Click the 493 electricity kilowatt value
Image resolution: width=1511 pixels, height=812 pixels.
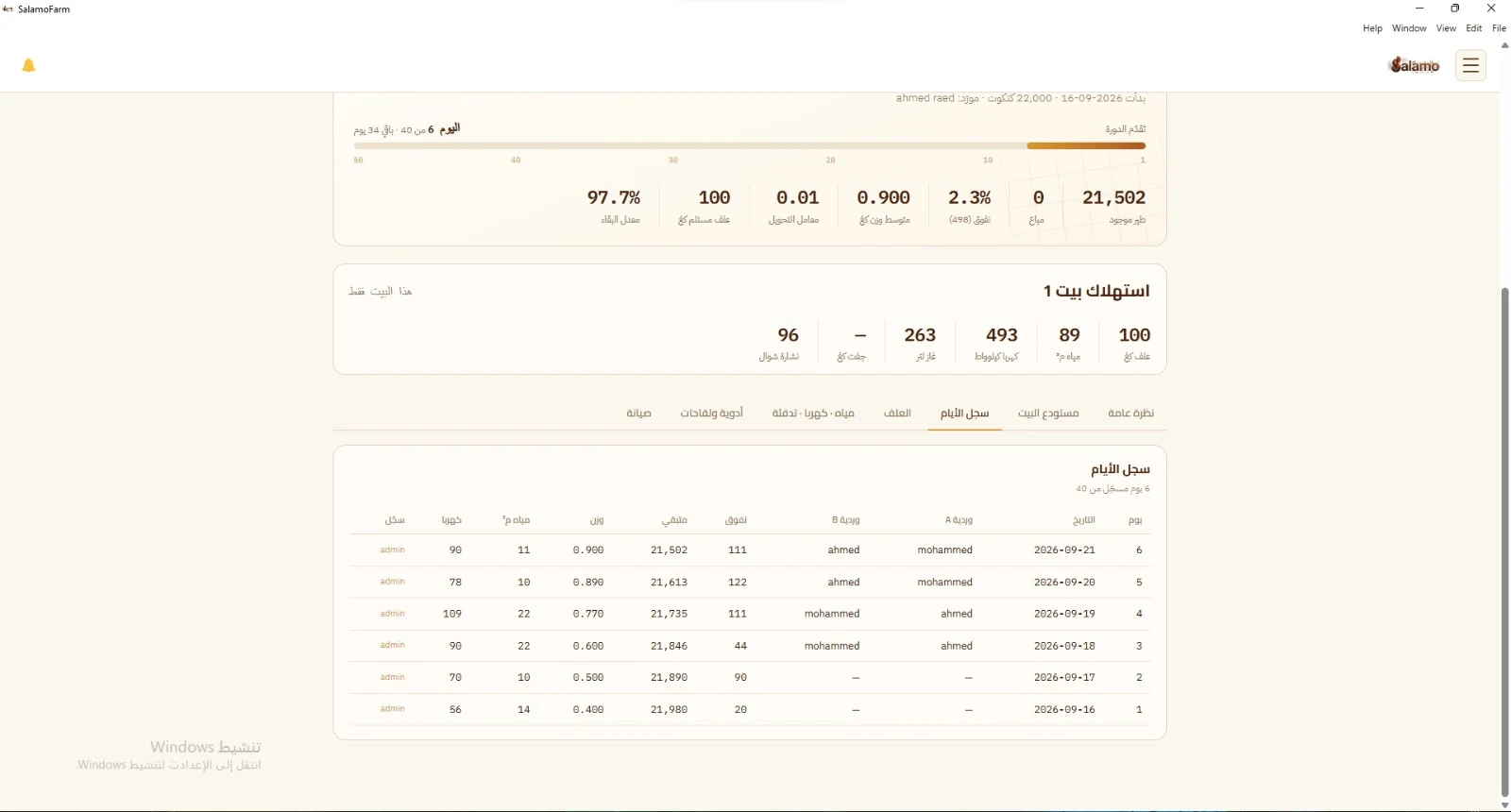[1001, 335]
